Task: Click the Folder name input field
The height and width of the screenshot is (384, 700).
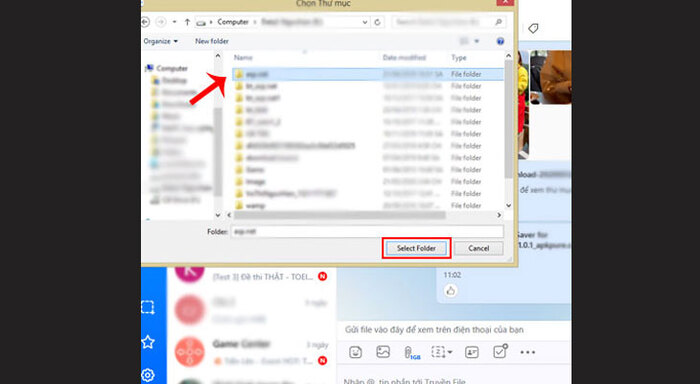Action: click(x=367, y=232)
